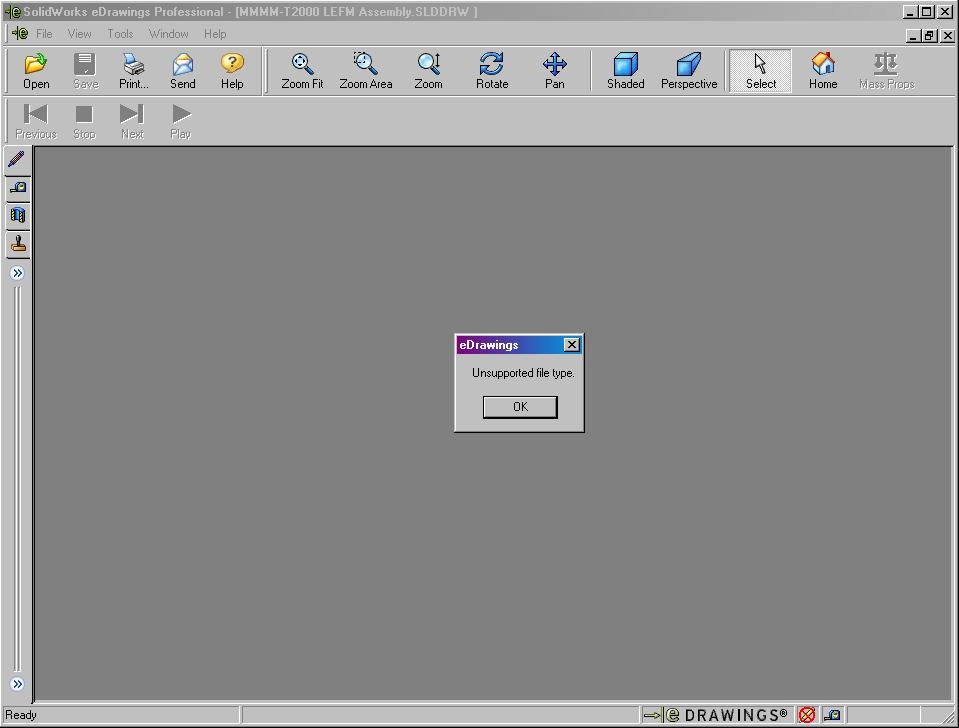Open the Help menu

215,34
